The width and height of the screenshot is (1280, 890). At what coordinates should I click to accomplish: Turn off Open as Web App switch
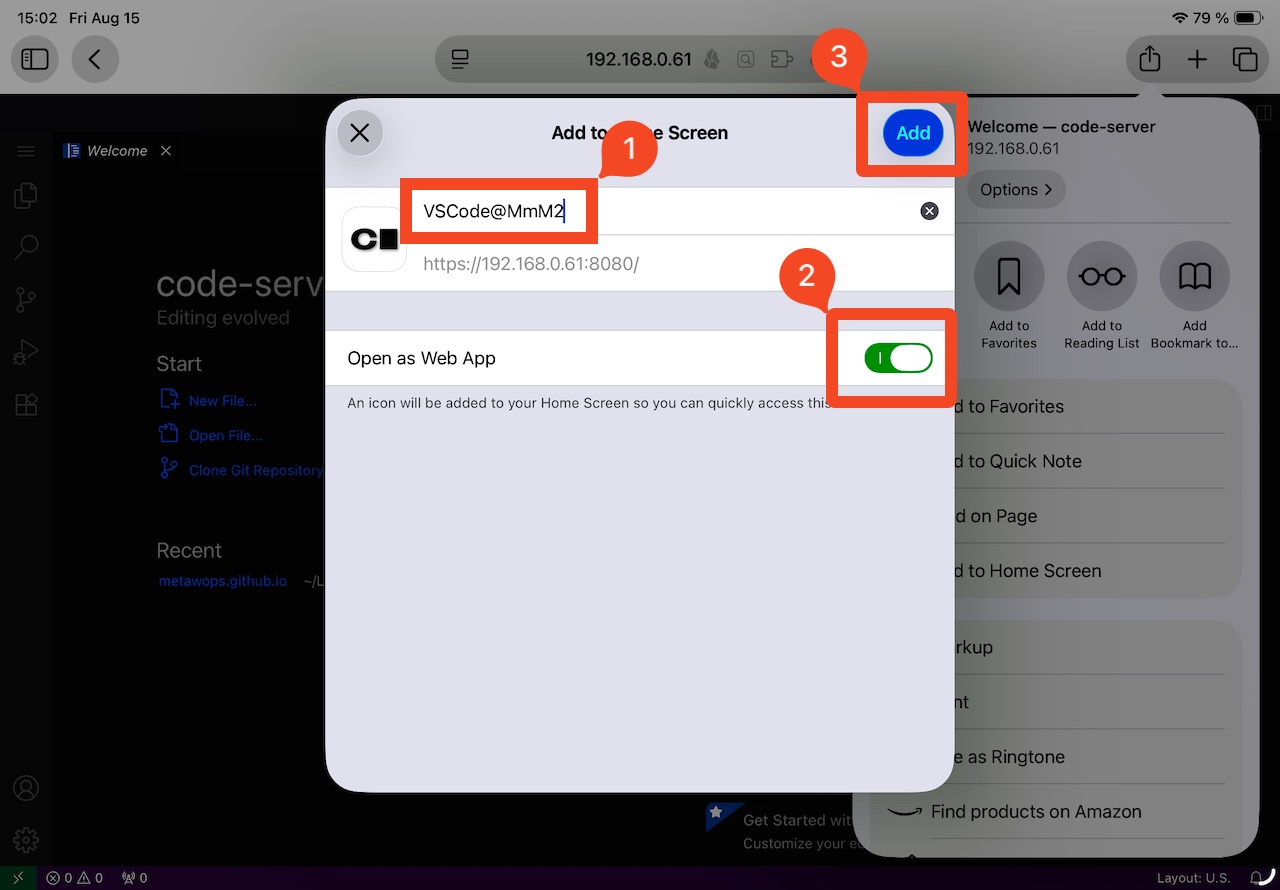coord(898,358)
